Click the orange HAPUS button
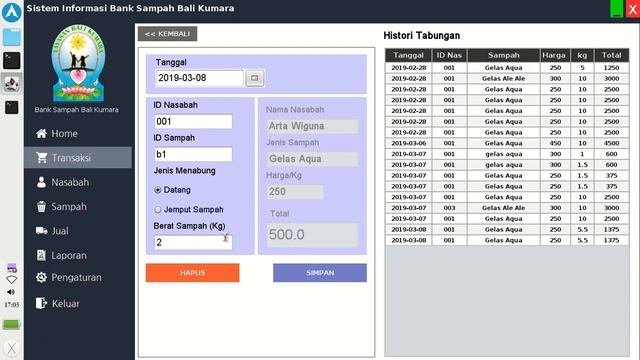The width and height of the screenshot is (640, 360). (193, 273)
